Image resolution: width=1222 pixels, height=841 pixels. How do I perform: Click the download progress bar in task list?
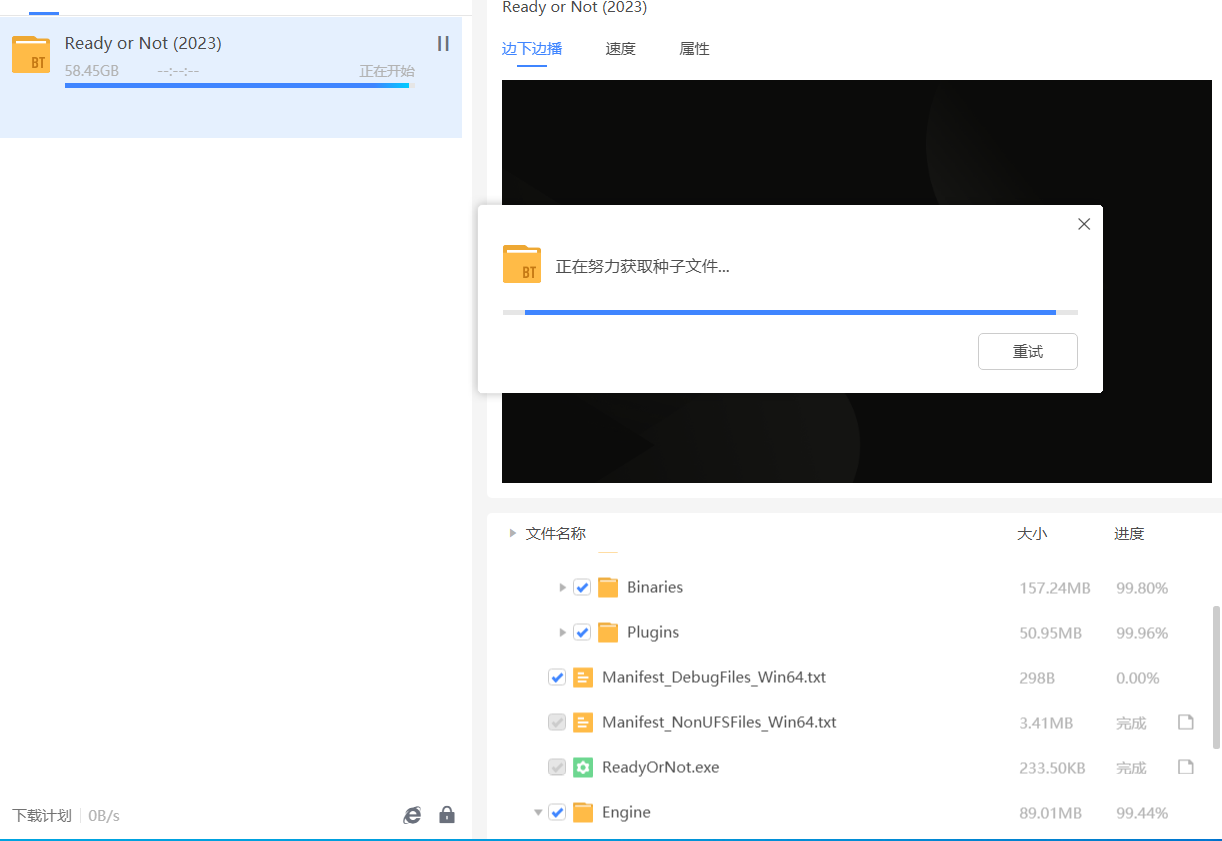pyautogui.click(x=237, y=86)
